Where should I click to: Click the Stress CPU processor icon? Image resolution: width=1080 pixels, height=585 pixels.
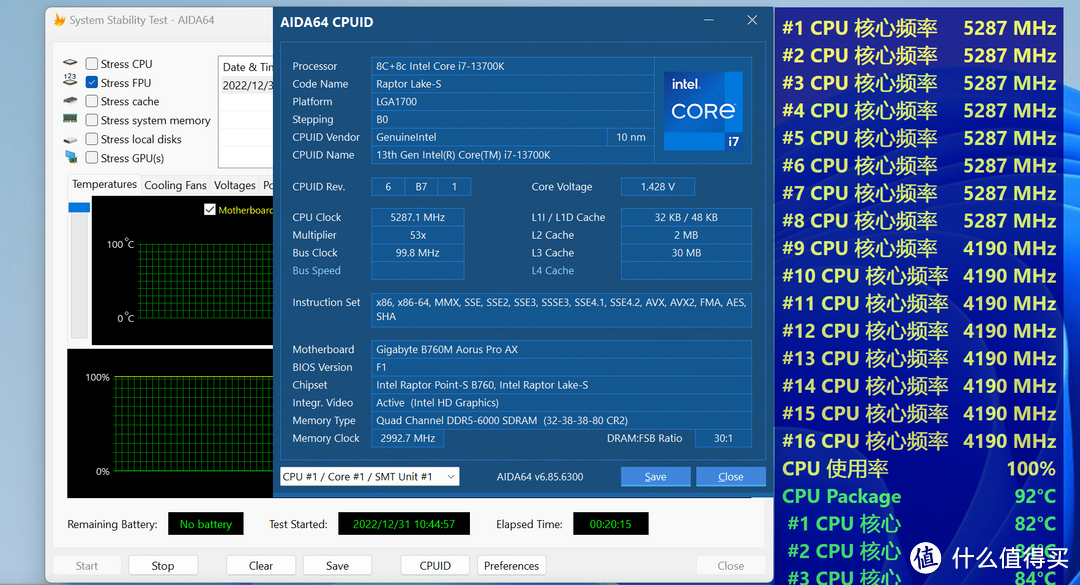(x=70, y=63)
